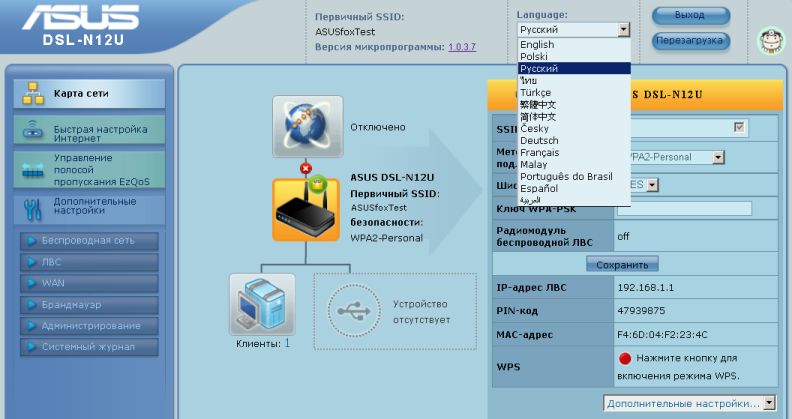Click the EzQoS bandwidth icon
Image resolution: width=792 pixels, height=419 pixels.
click(33, 170)
